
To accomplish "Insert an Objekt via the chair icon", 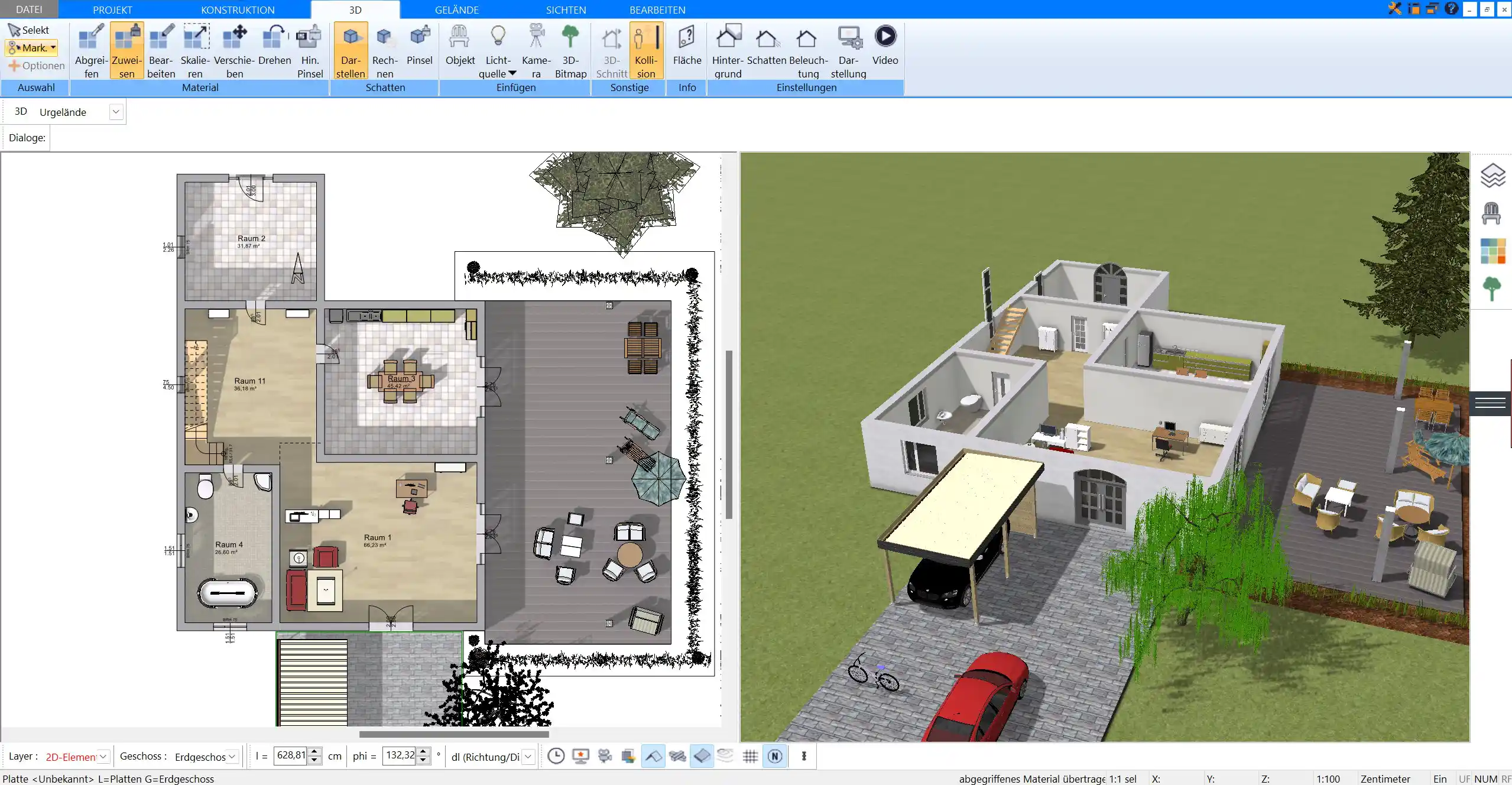I will 460,45.
